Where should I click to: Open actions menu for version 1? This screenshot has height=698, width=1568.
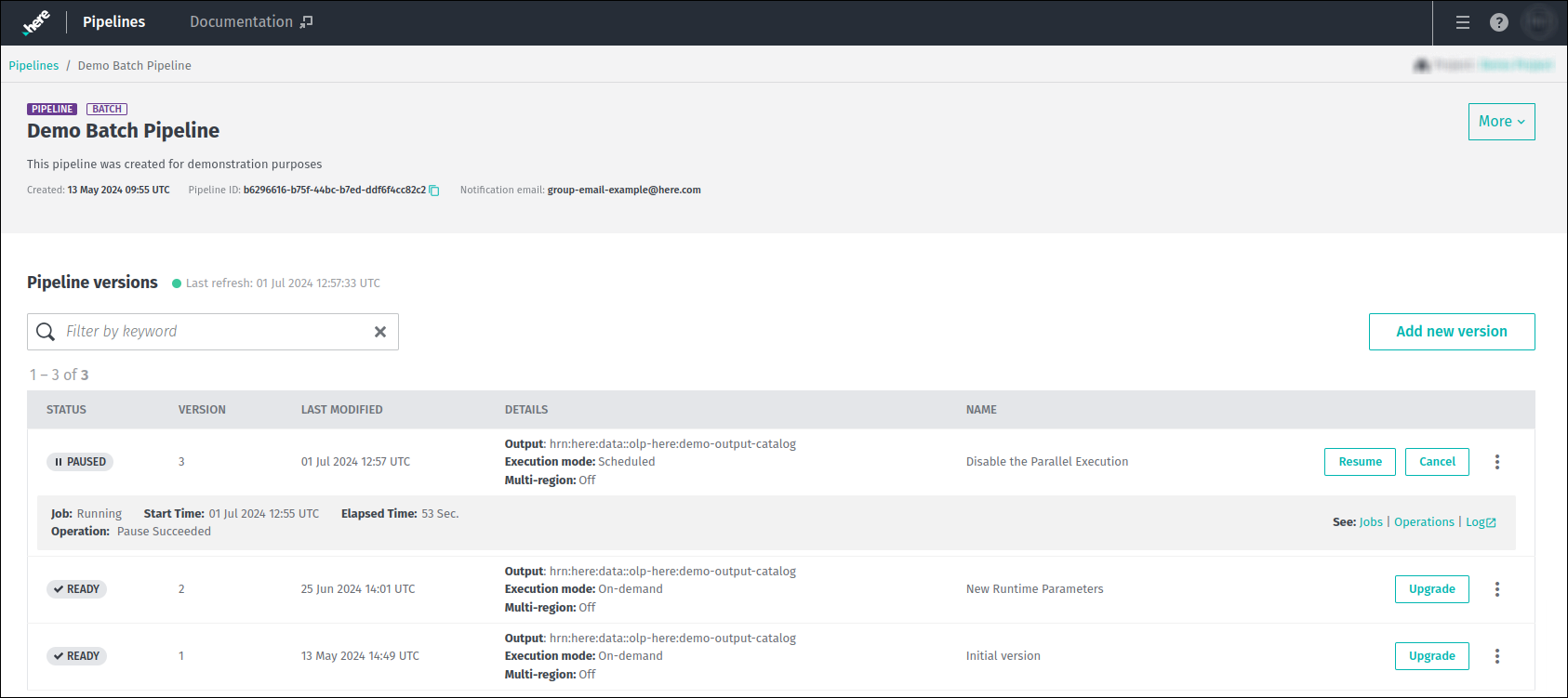[1497, 656]
